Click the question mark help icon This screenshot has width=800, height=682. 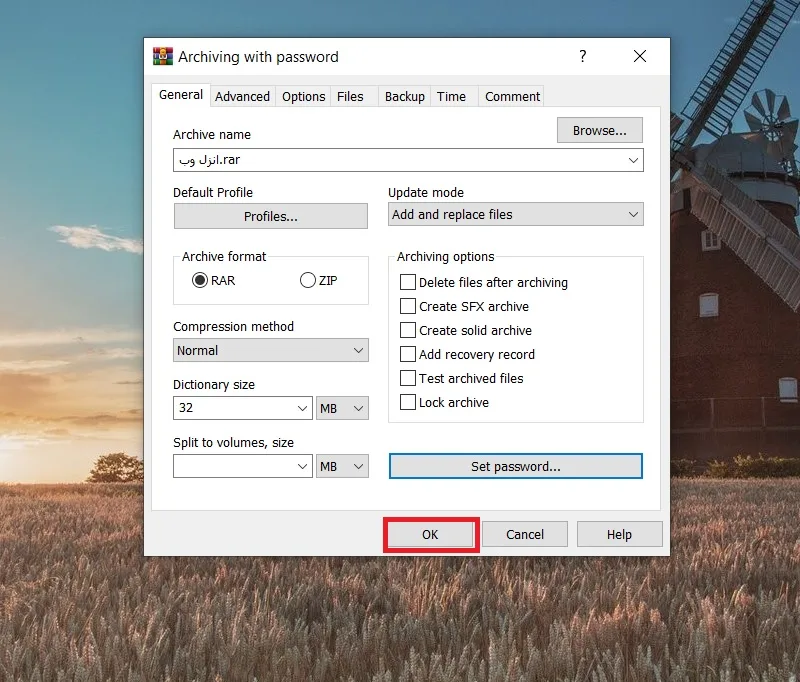[583, 56]
